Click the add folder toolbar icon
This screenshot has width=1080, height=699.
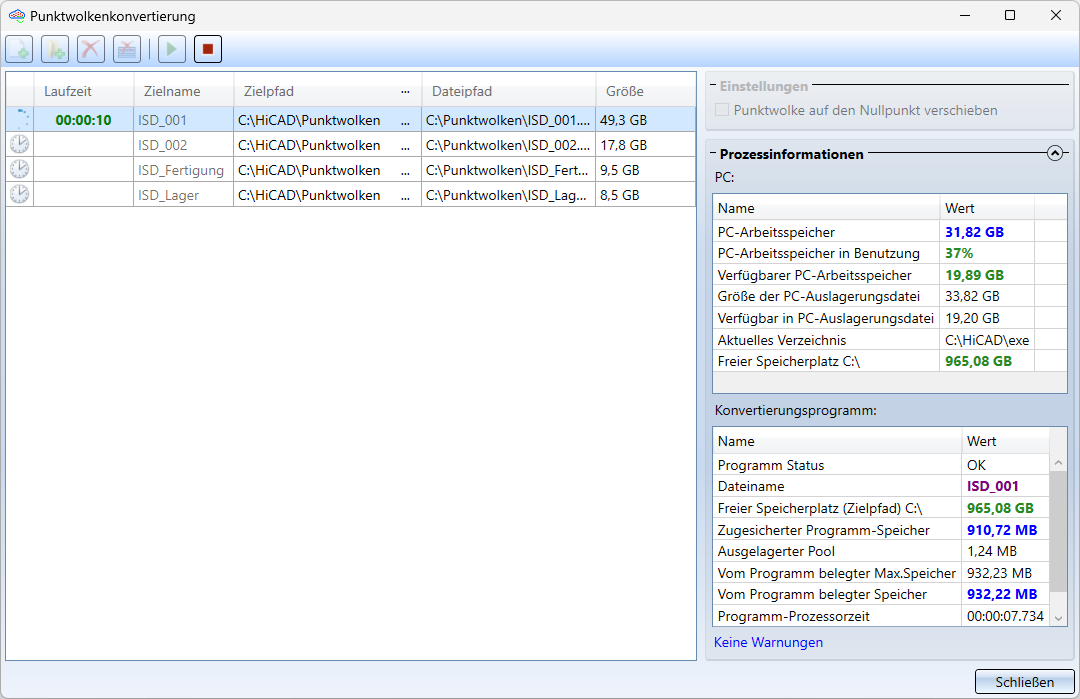[54, 49]
